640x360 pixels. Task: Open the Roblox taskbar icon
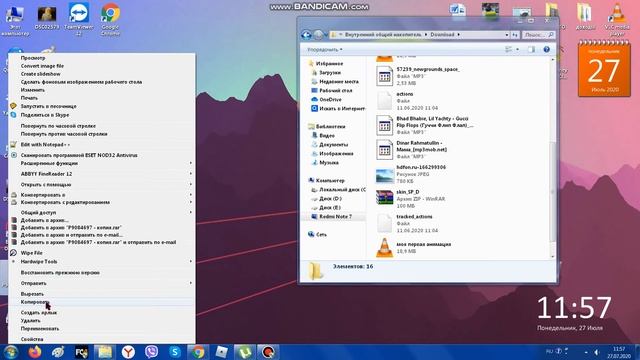click(221, 352)
